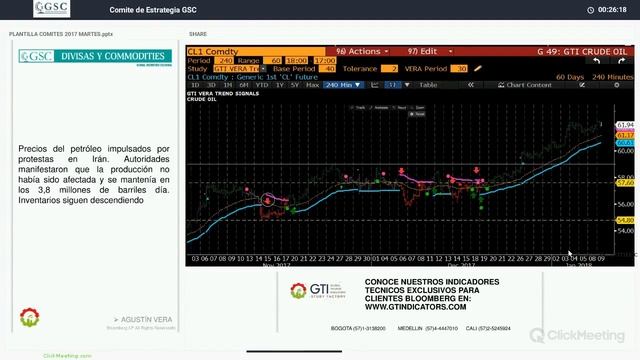Click the 00:26:18 session timer
The width and height of the screenshot is (640, 360).
pos(612,10)
